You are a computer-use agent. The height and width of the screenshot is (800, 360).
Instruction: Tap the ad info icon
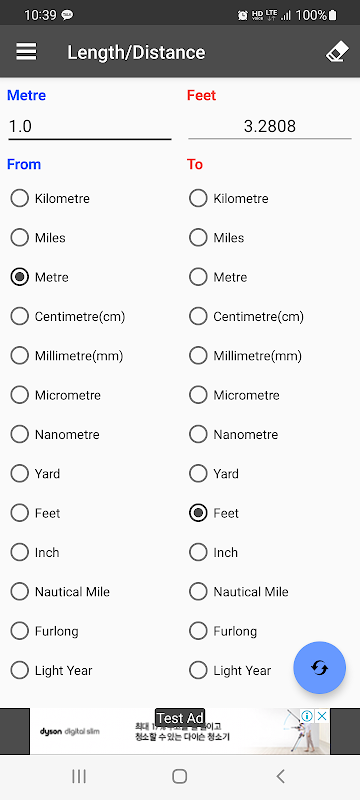[x=307, y=716]
